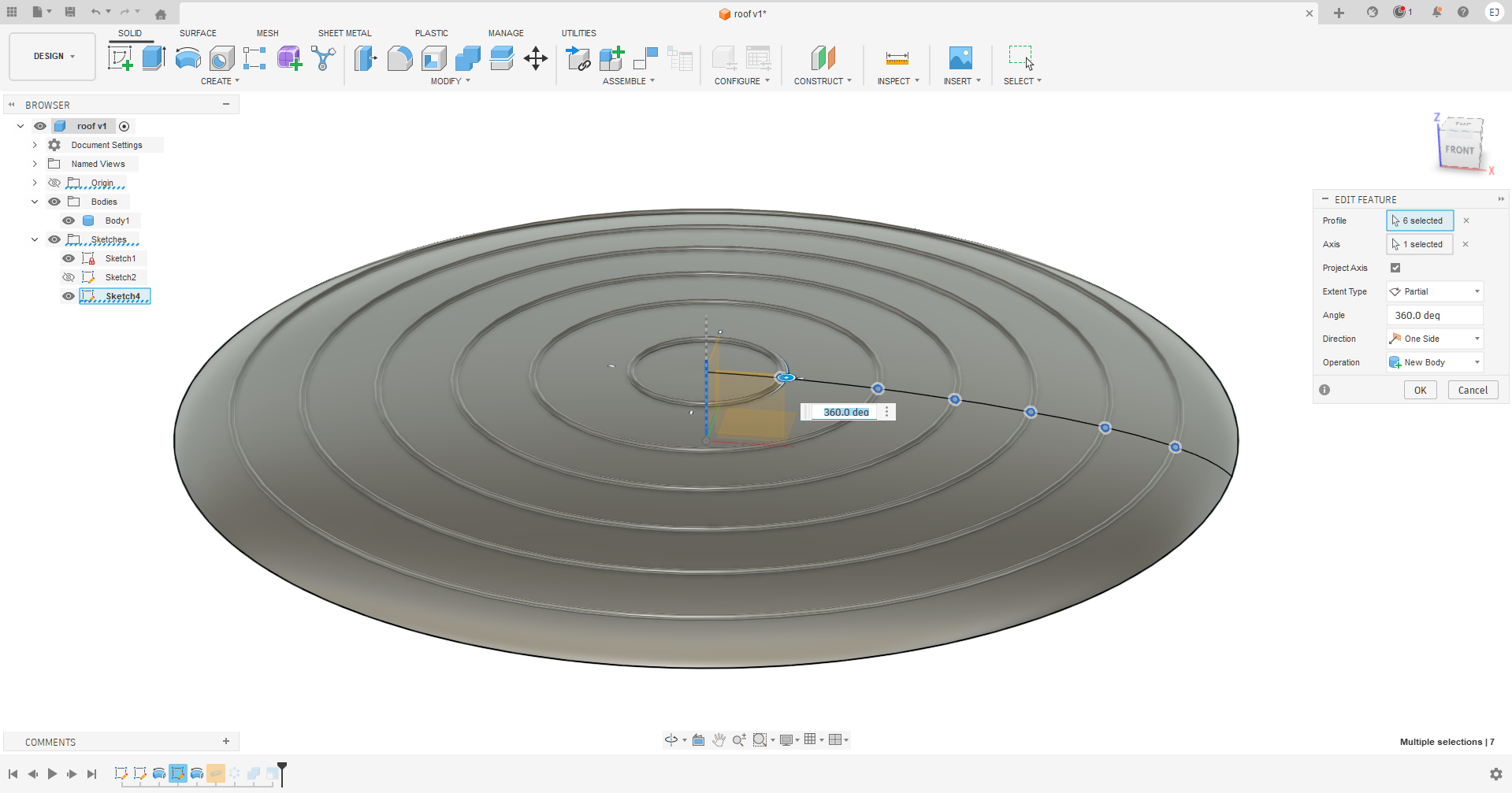Image resolution: width=1512 pixels, height=793 pixels.
Task: Switch to the PLASTIC tab
Action: tap(431, 33)
